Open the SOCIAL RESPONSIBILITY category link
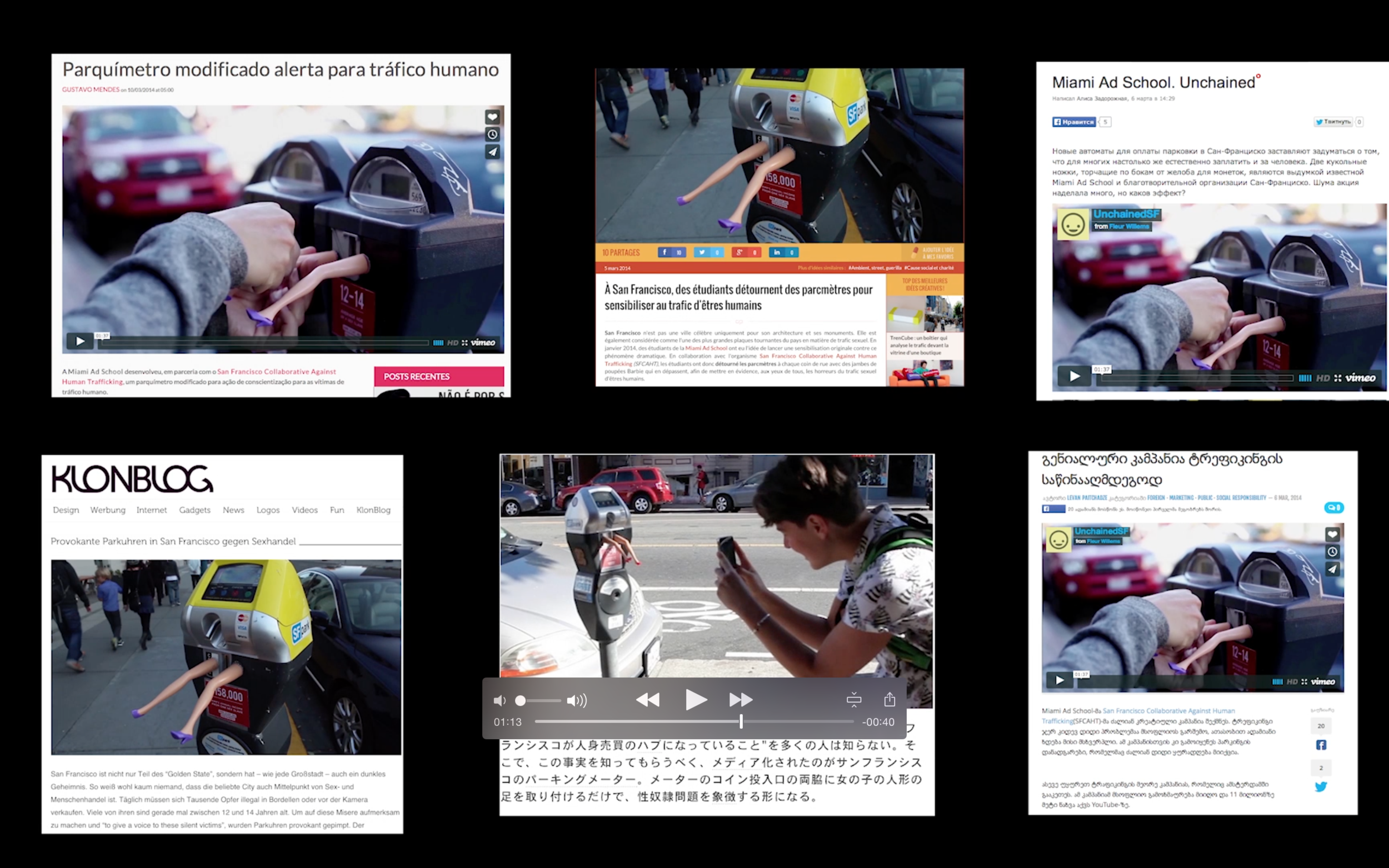1389x868 pixels. (x=1241, y=498)
